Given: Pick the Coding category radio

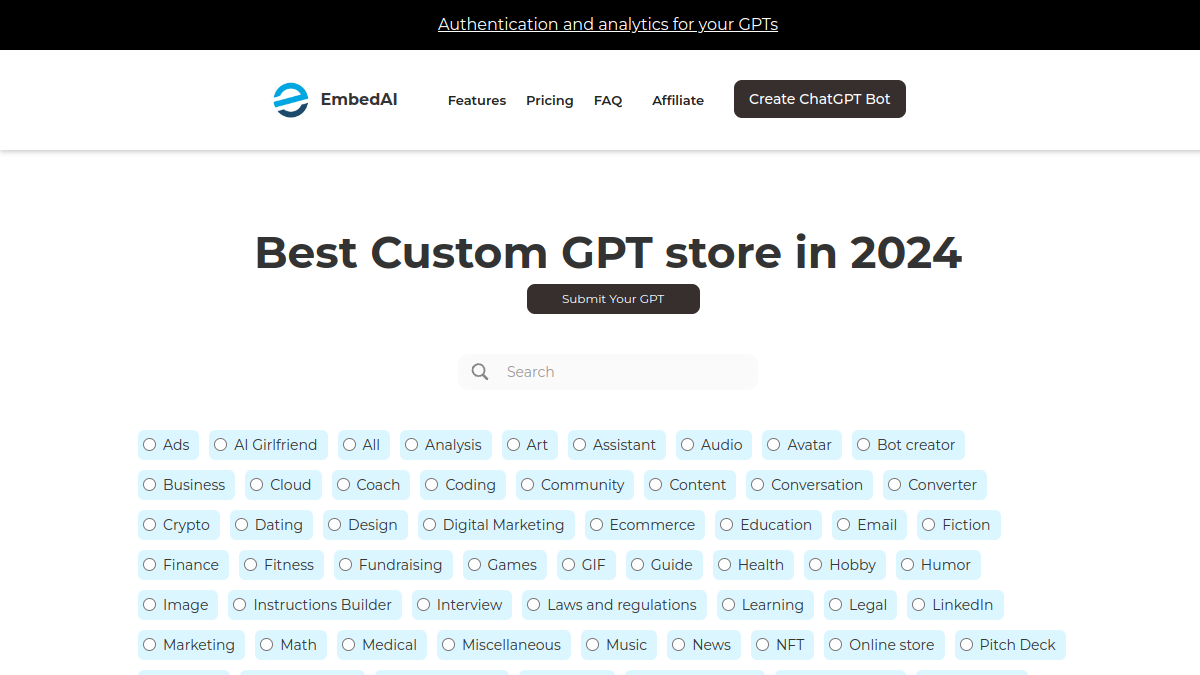Looking at the screenshot, I should (x=432, y=485).
